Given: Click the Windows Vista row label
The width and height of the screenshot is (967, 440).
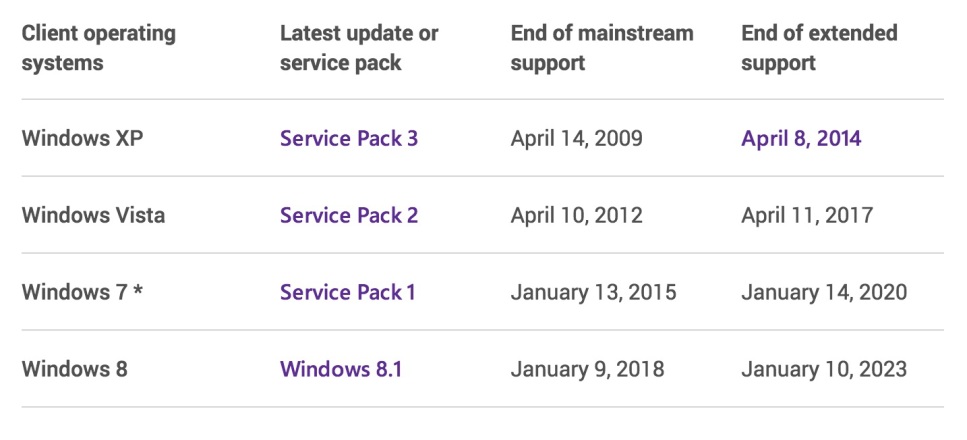Looking at the screenshot, I should coord(93,215).
